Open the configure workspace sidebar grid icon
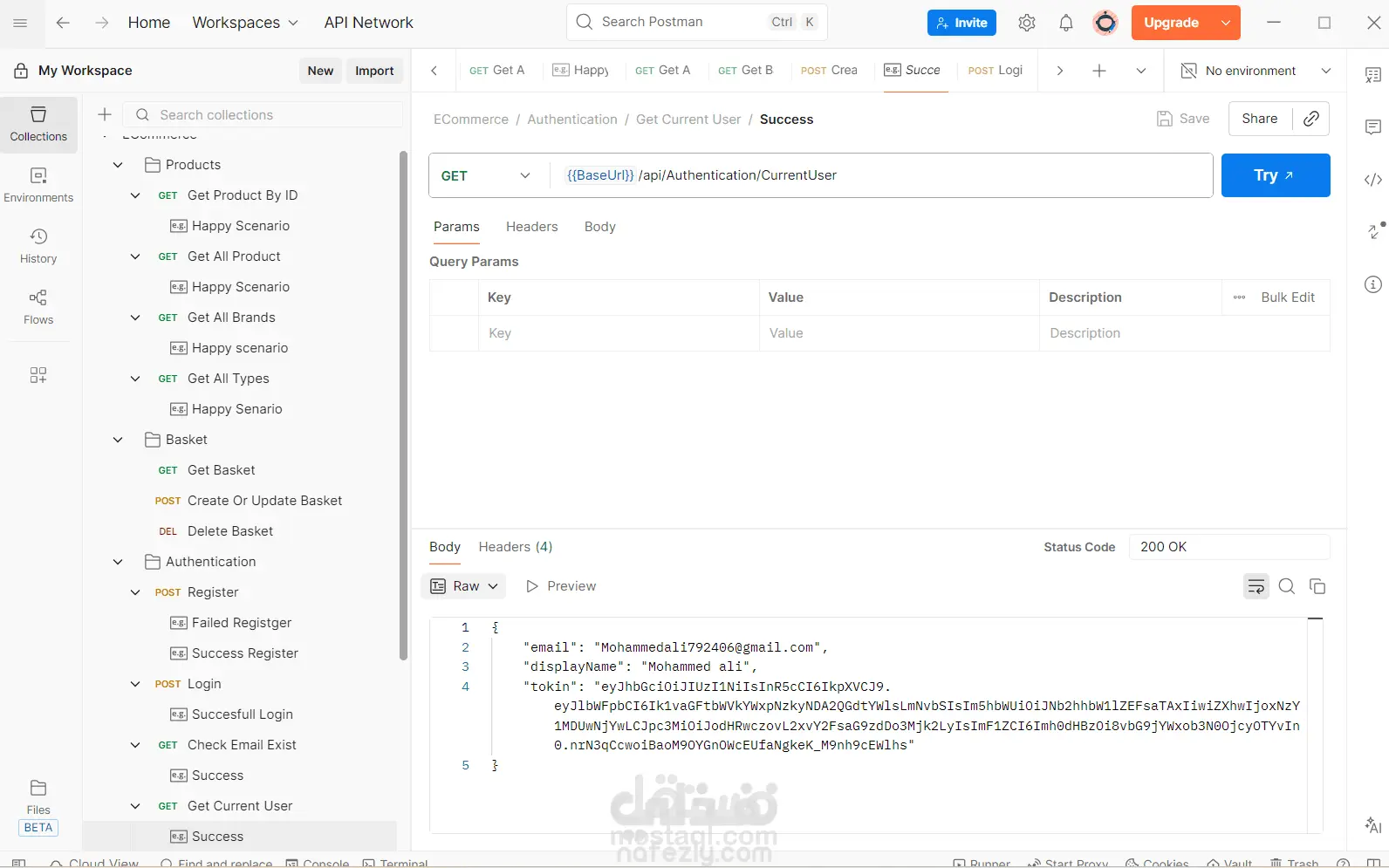Screen dimensions: 1389x868 pos(38,375)
